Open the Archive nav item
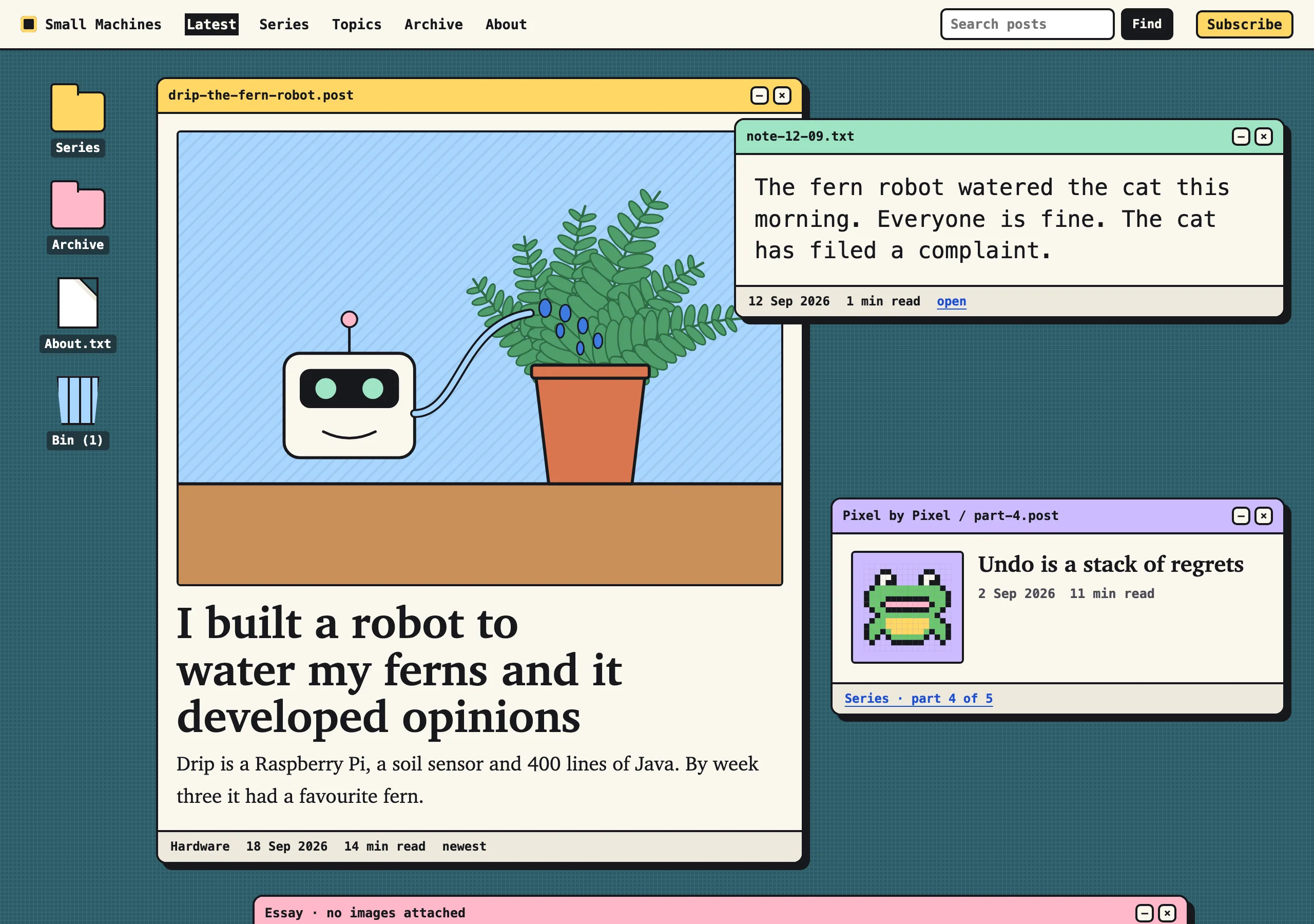The height and width of the screenshot is (924, 1314). [x=433, y=24]
